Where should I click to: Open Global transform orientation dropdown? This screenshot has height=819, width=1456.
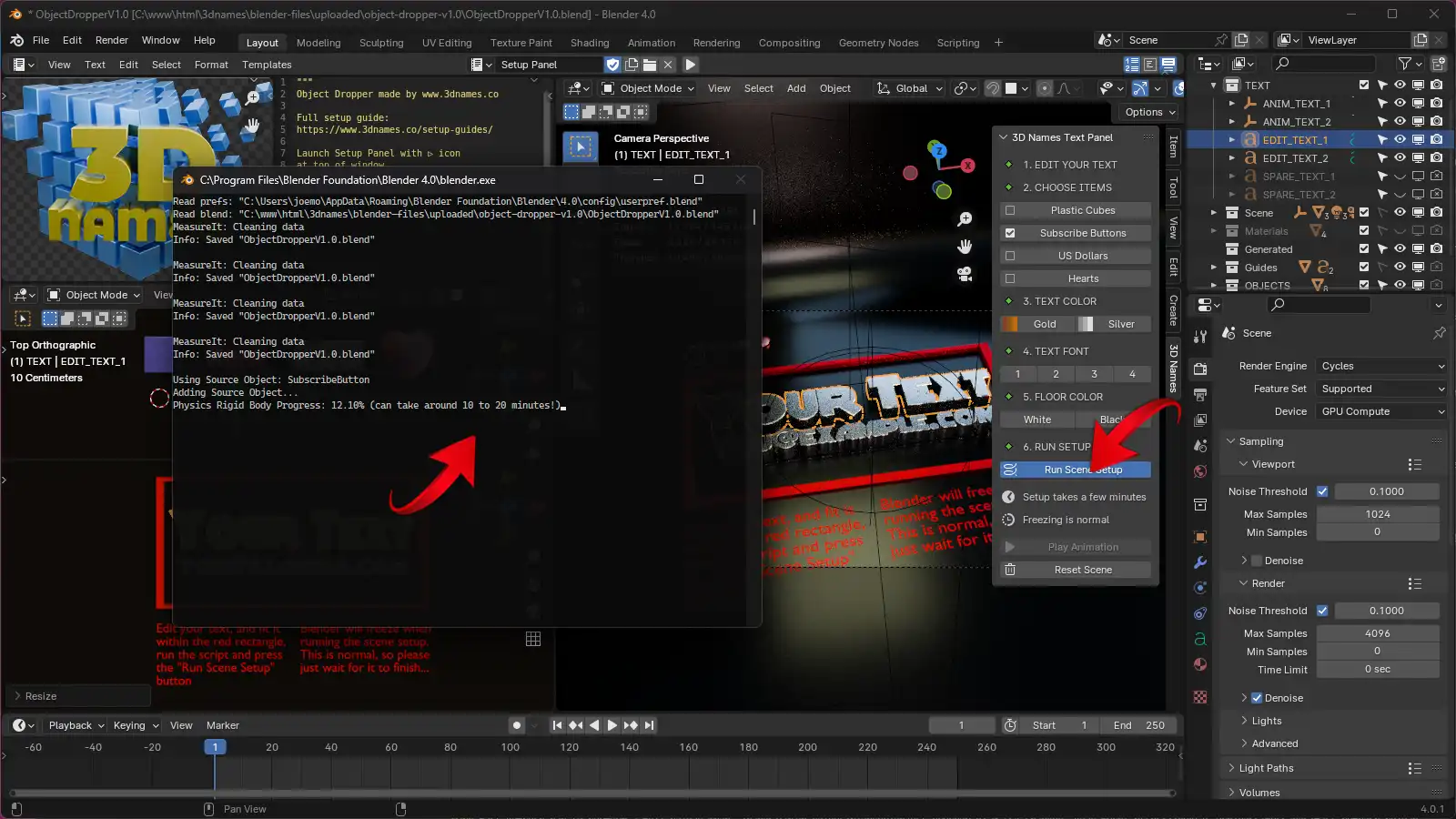pos(908,88)
